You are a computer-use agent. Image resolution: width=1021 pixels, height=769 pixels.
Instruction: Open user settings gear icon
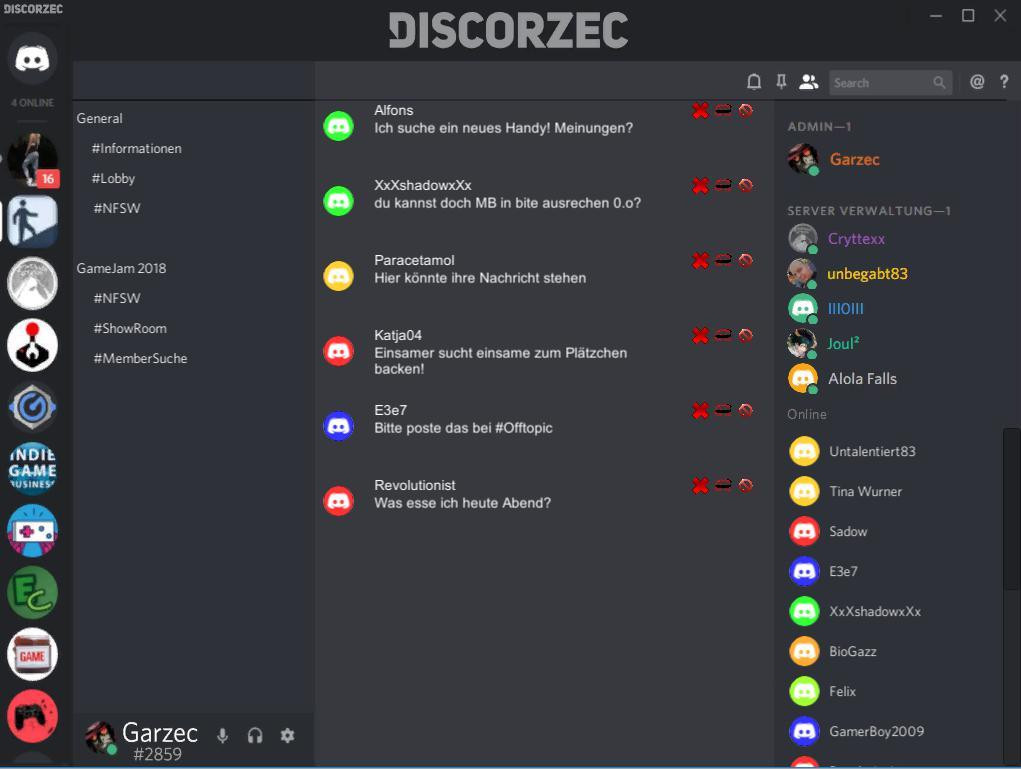(287, 736)
